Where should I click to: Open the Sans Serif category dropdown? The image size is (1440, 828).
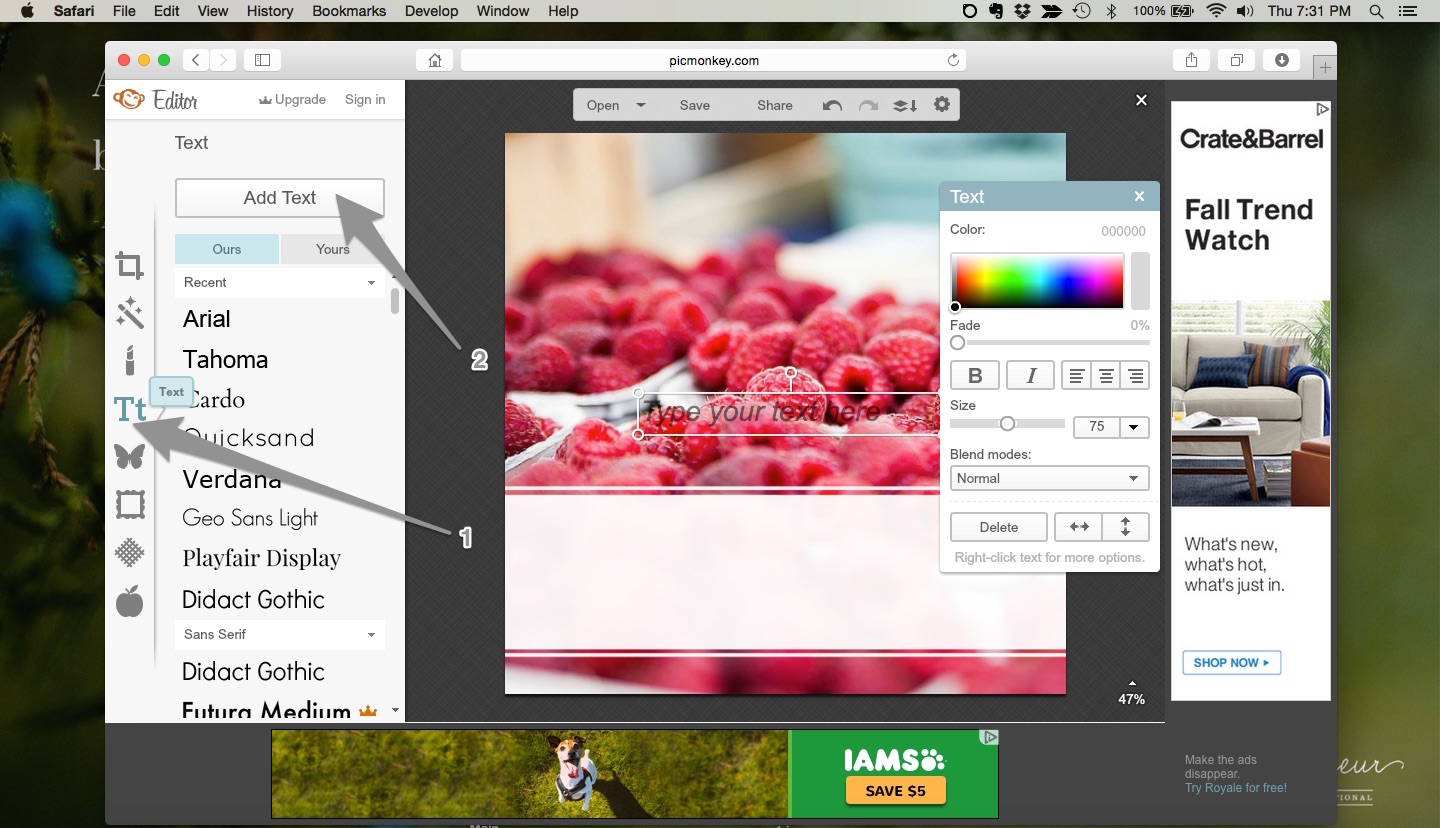(x=280, y=634)
